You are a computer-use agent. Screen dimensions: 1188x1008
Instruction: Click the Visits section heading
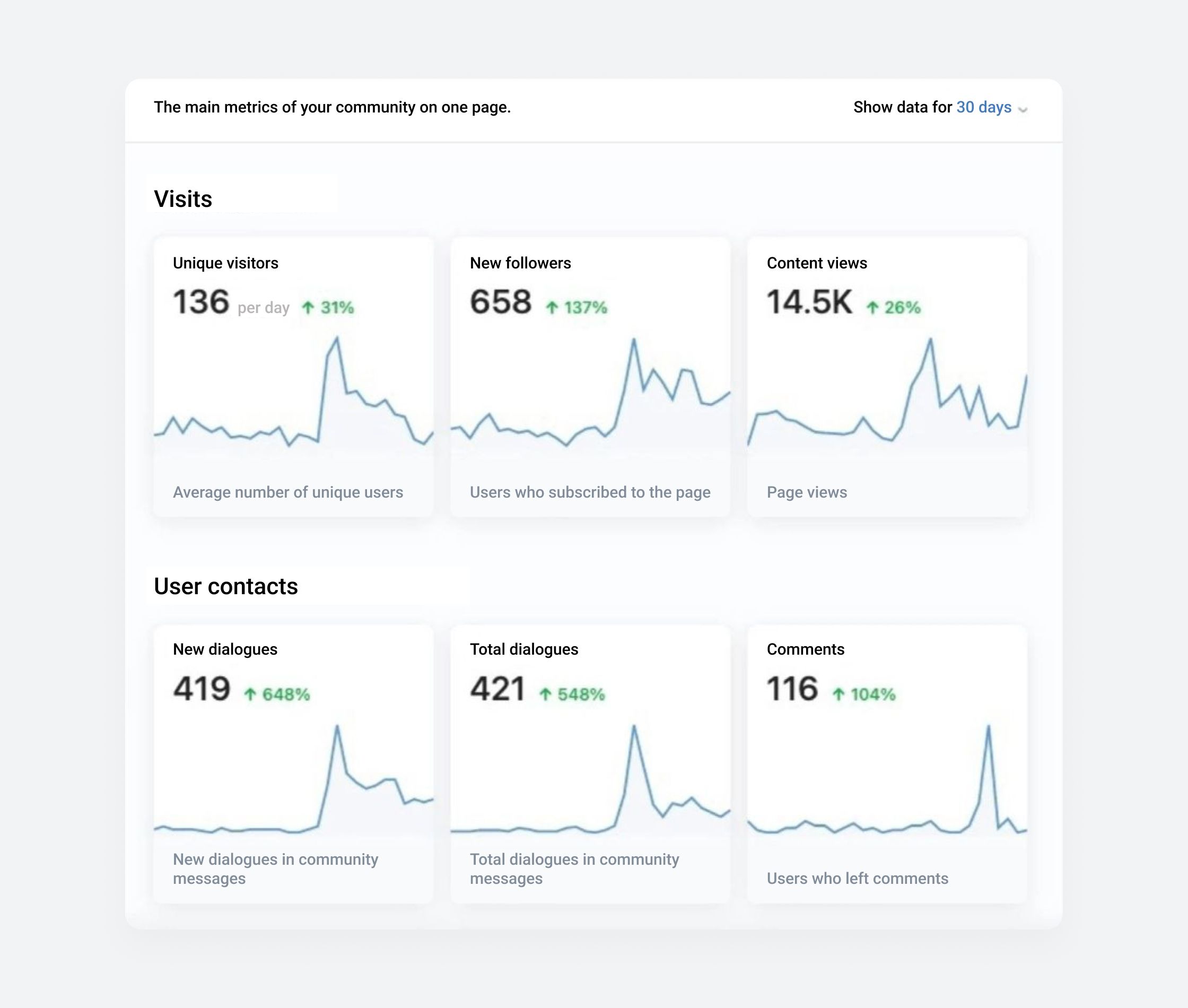coord(183,199)
